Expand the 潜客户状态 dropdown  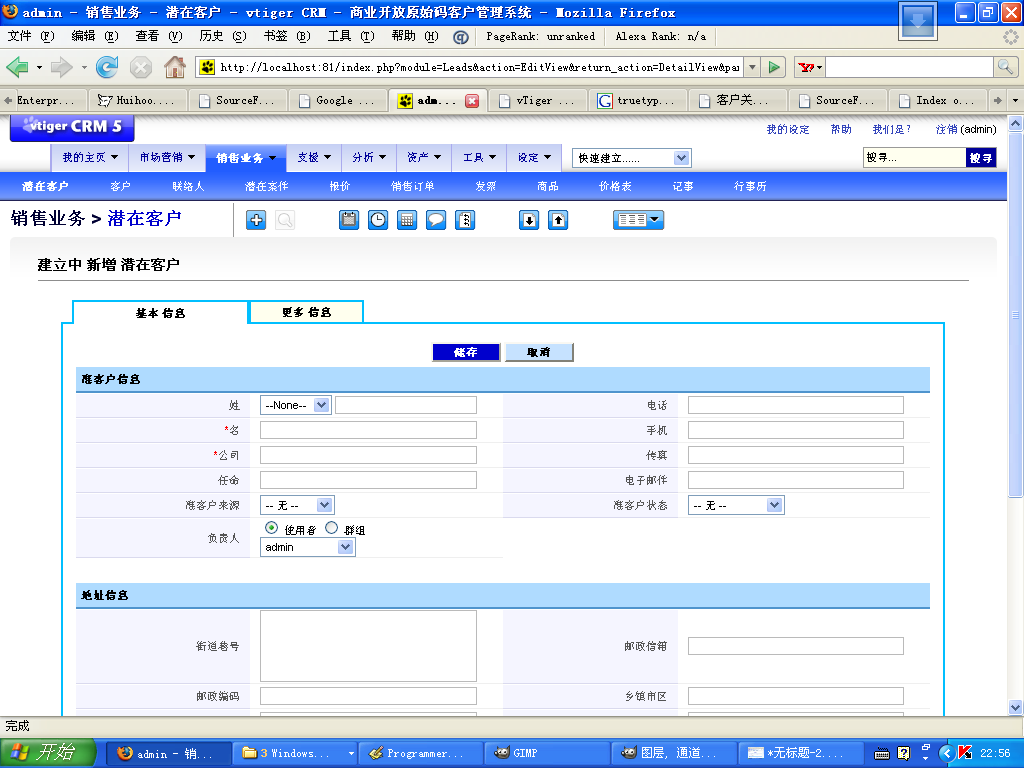click(x=735, y=505)
